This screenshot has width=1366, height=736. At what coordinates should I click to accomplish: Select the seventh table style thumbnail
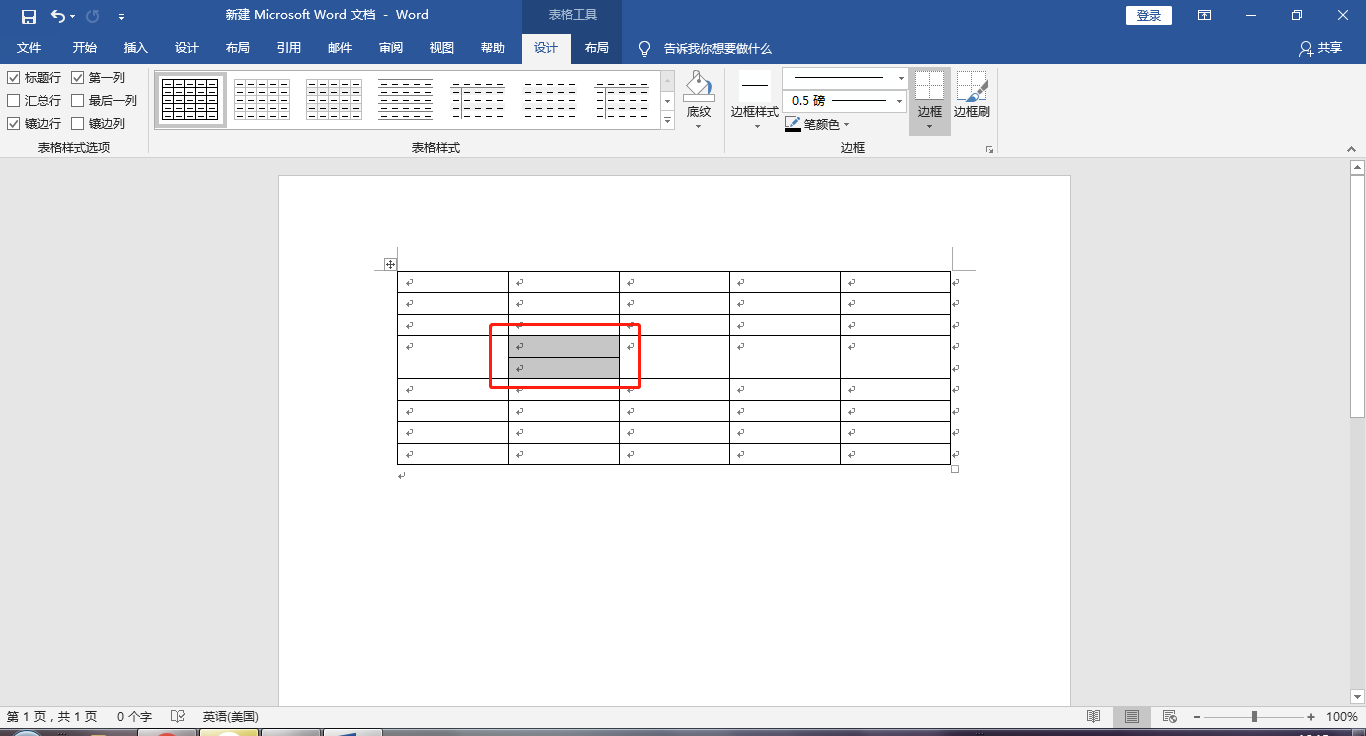point(622,100)
